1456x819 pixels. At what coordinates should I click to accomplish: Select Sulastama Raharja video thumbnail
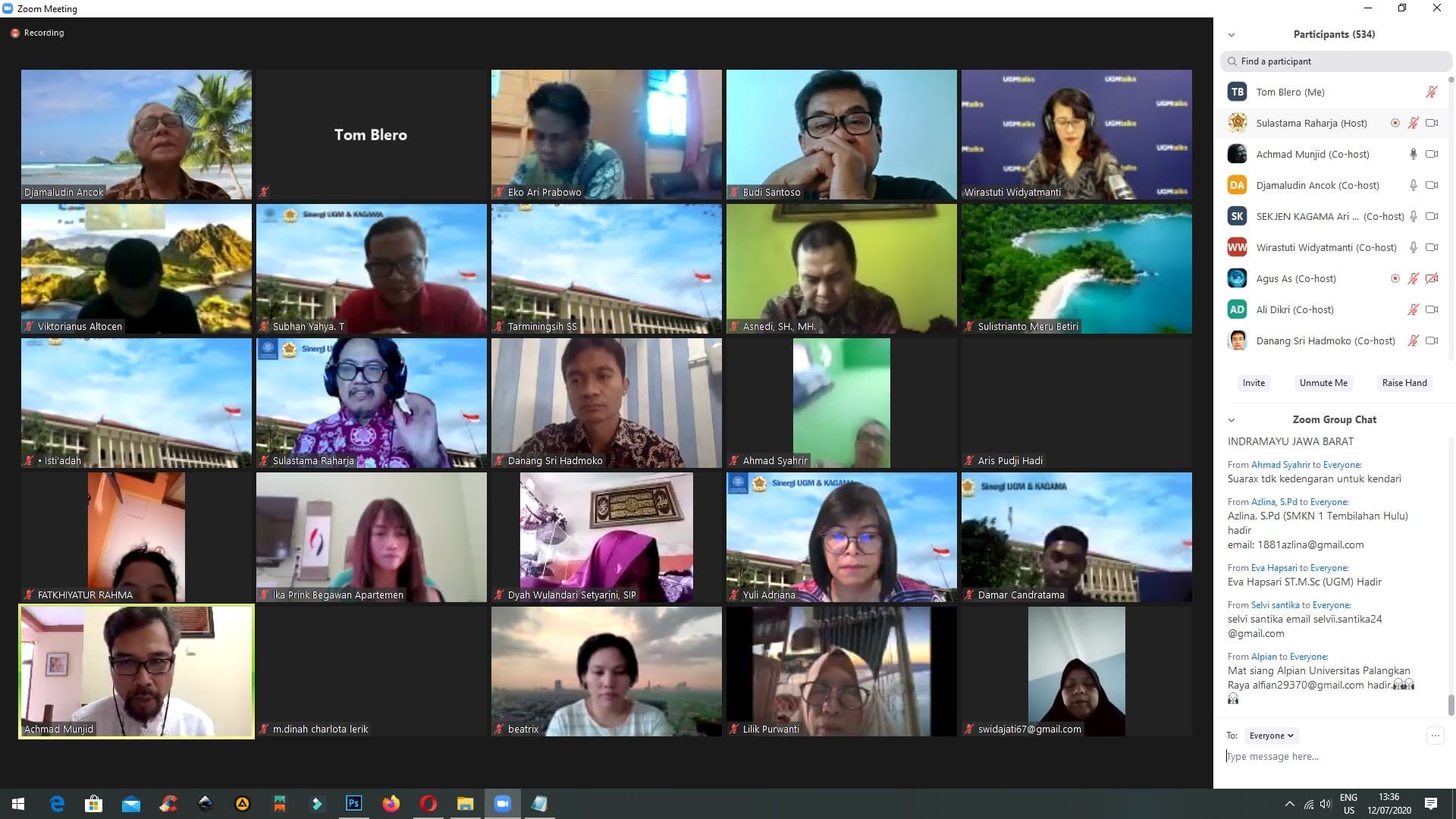[x=372, y=402]
